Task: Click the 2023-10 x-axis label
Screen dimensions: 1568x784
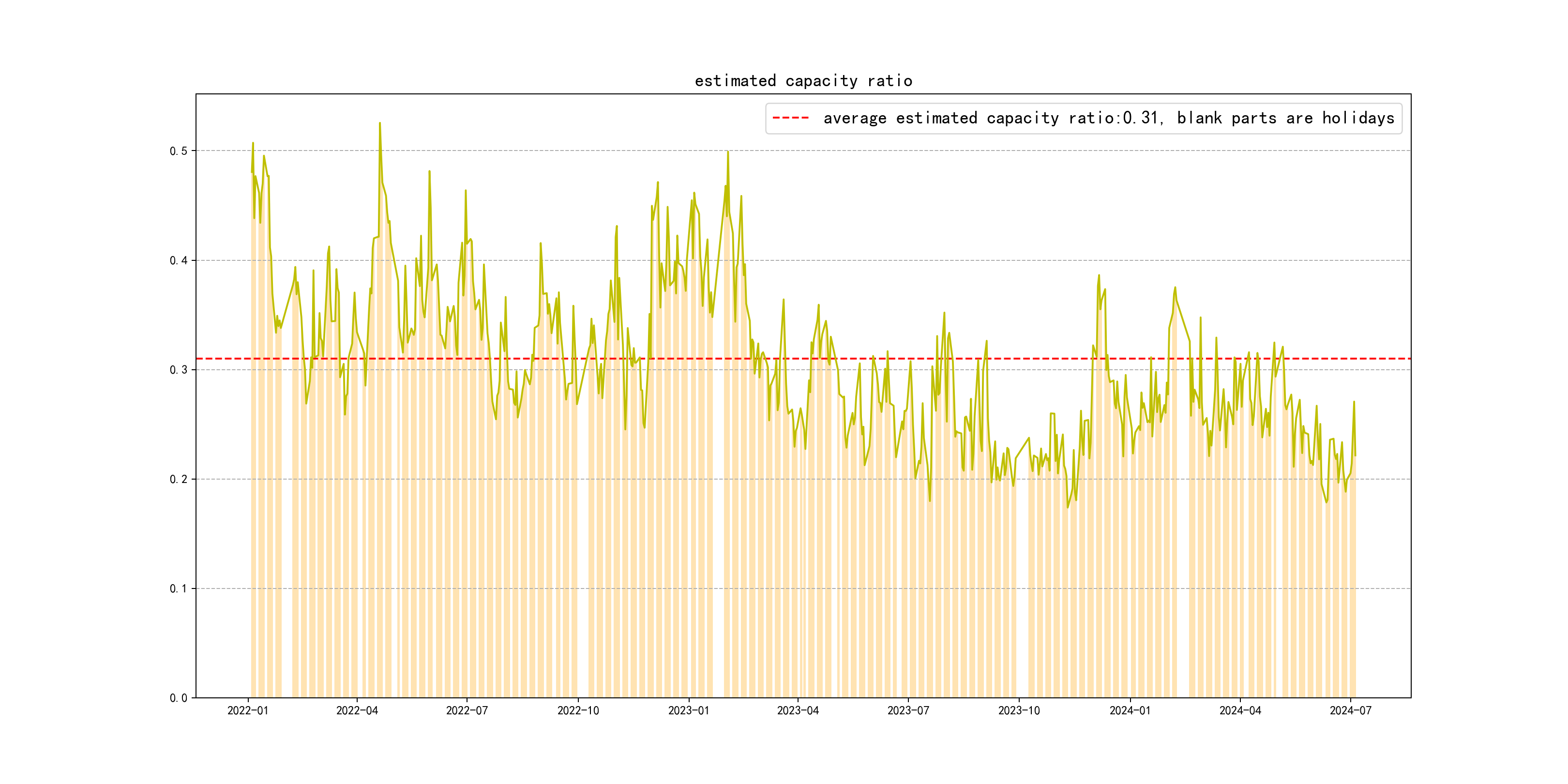Action: [1019, 710]
